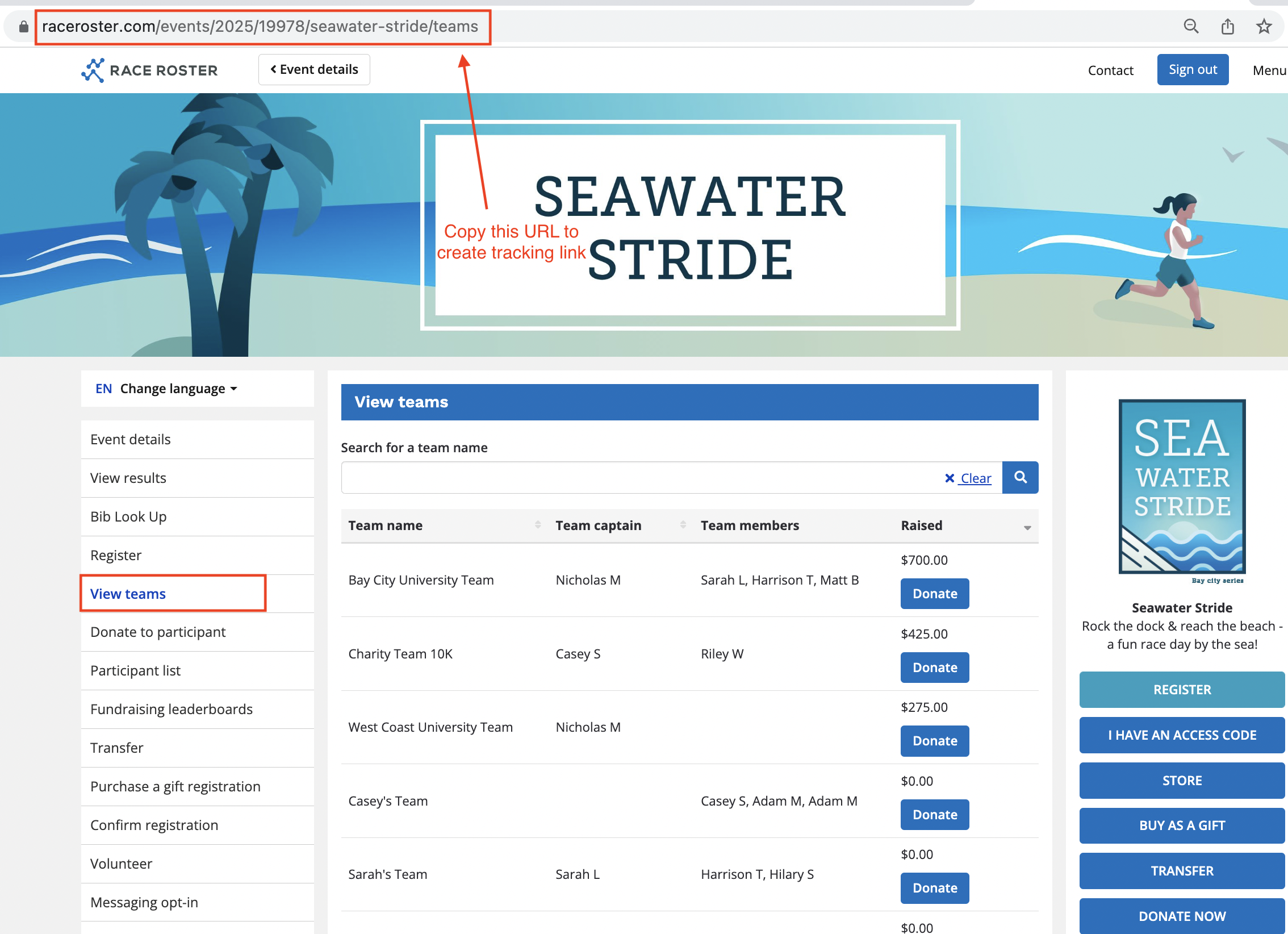Donate to Bay City University Team
Image resolution: width=1288 pixels, height=934 pixels.
(x=934, y=594)
